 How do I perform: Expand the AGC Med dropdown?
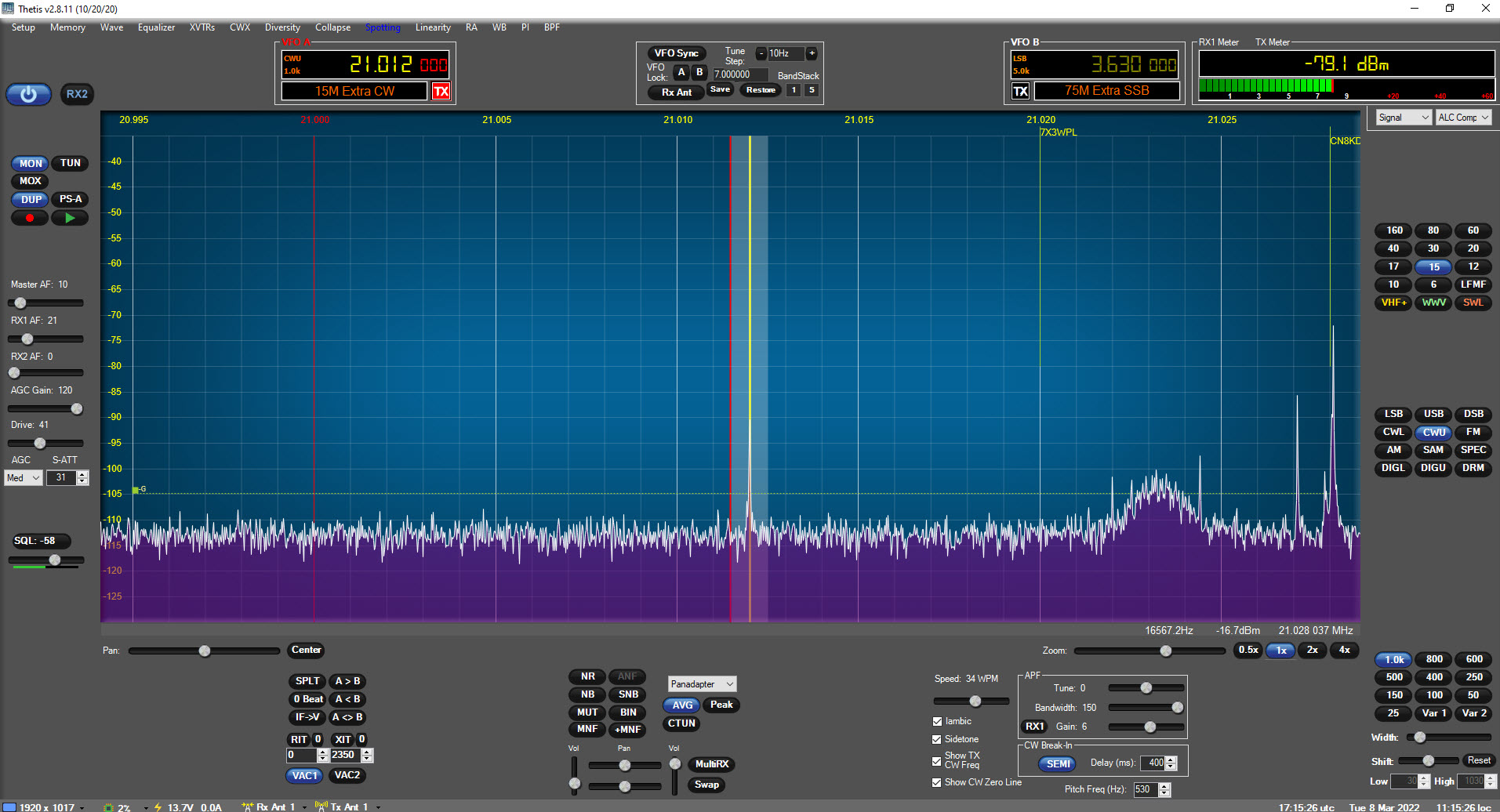coord(24,478)
